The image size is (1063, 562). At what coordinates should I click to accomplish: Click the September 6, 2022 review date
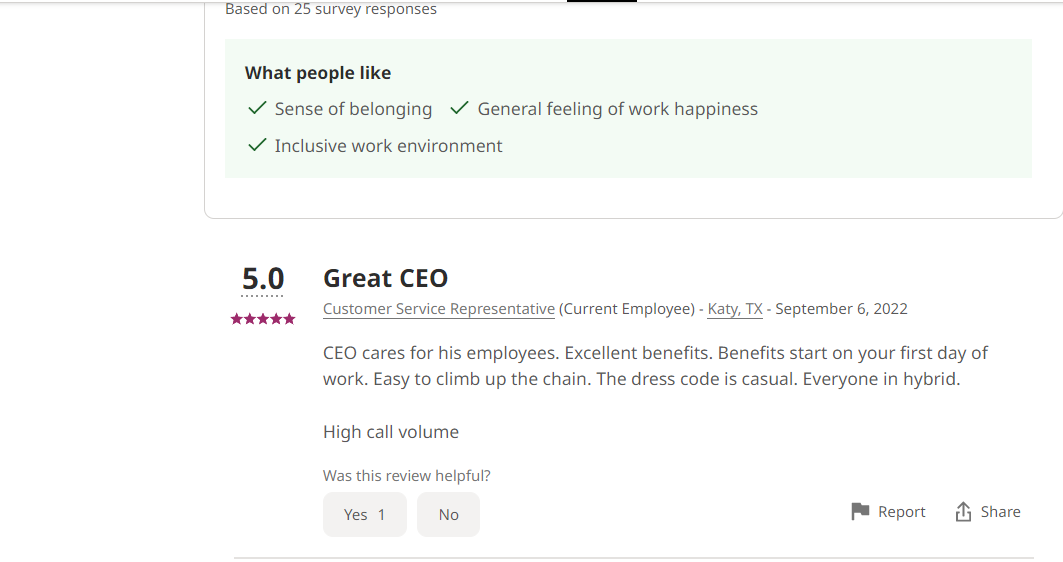(x=841, y=309)
